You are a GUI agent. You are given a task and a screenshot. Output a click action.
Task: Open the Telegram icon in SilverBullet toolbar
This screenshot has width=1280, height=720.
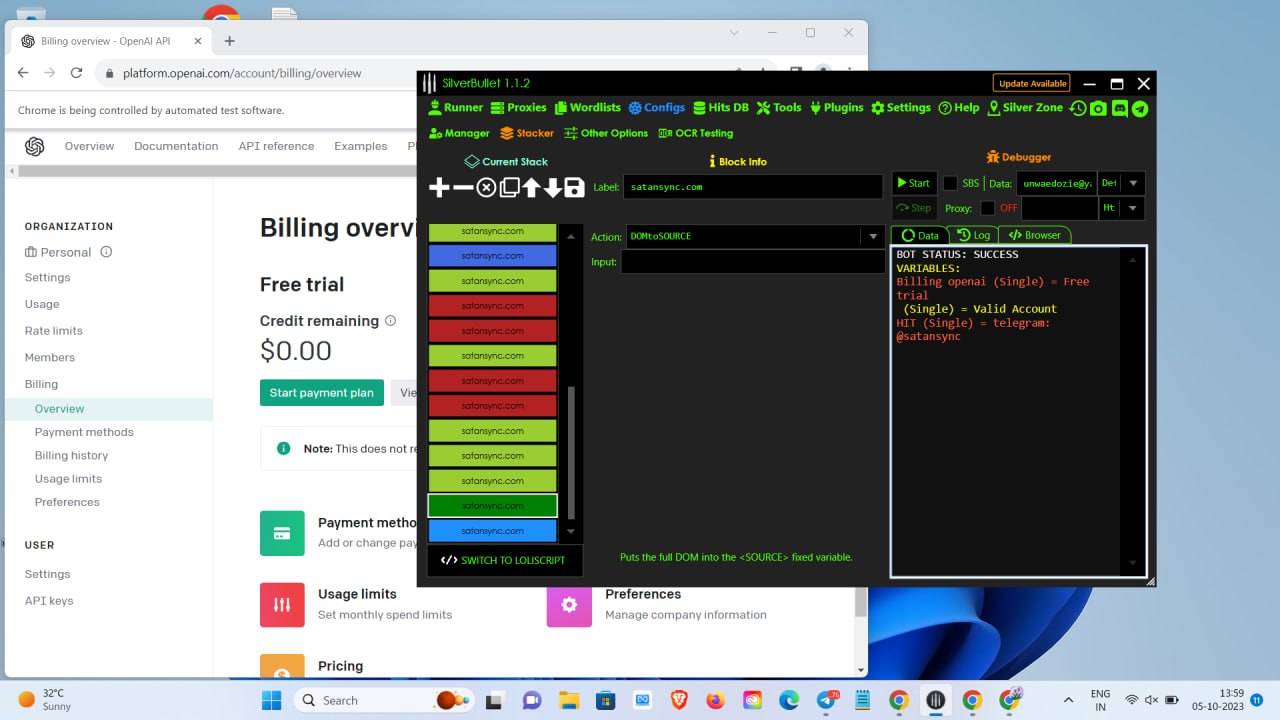click(x=1140, y=108)
